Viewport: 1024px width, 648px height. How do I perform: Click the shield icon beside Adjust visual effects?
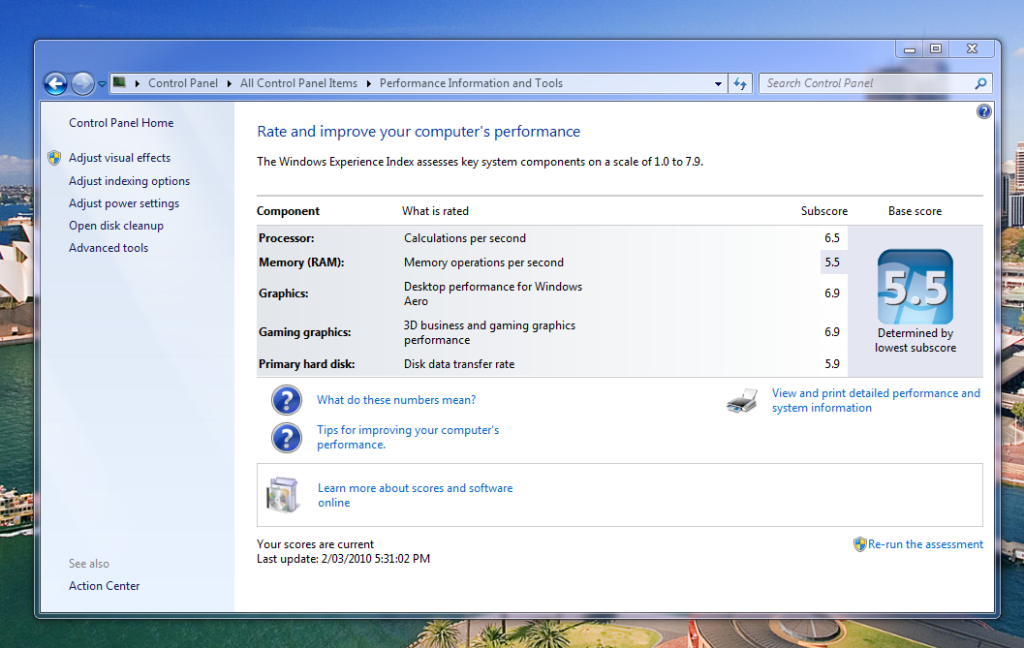[54, 157]
